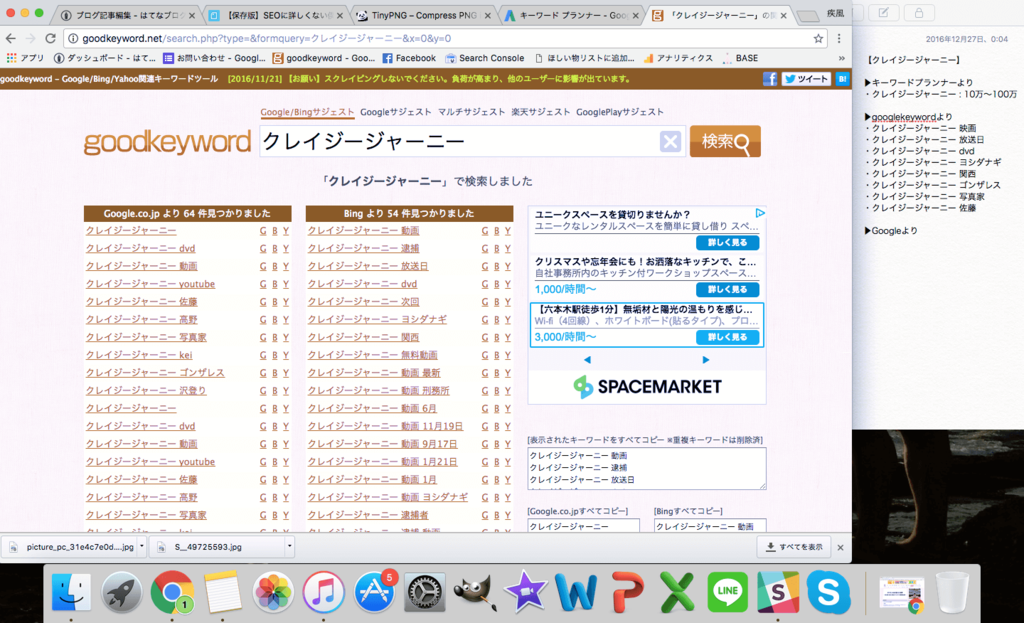Open Finder from the dock
The height and width of the screenshot is (623, 1024).
click(x=71, y=592)
